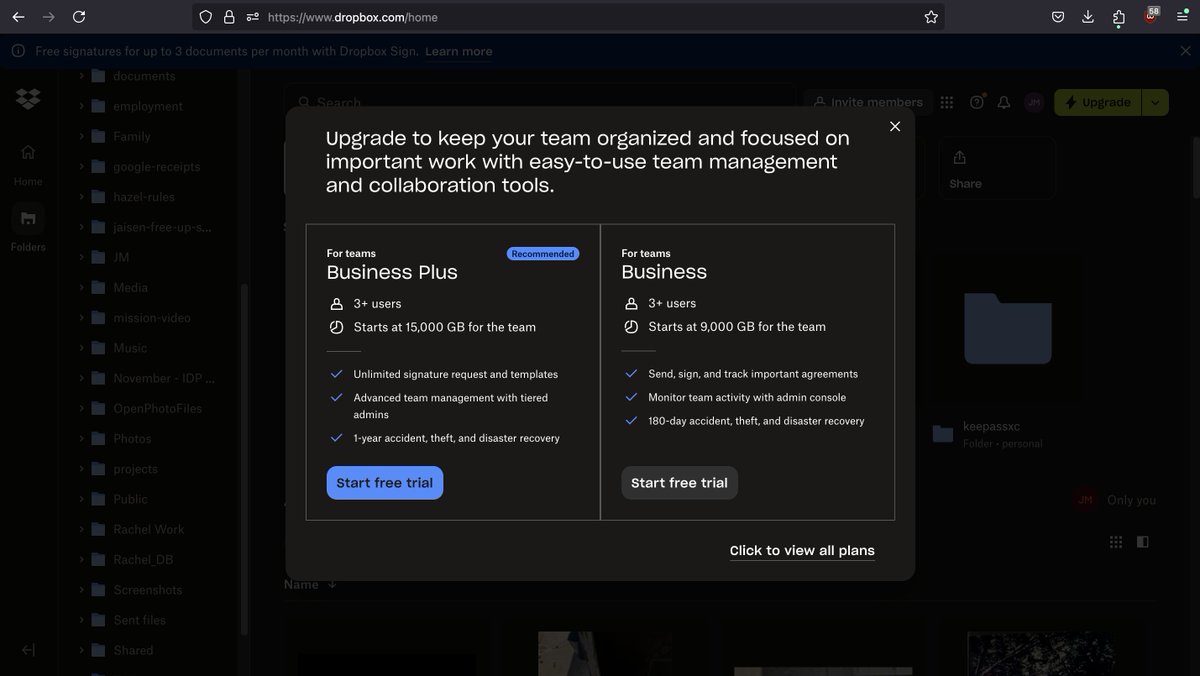The height and width of the screenshot is (676, 1200).
Task: Open browser extensions puzzle icon
Action: [1119, 17]
